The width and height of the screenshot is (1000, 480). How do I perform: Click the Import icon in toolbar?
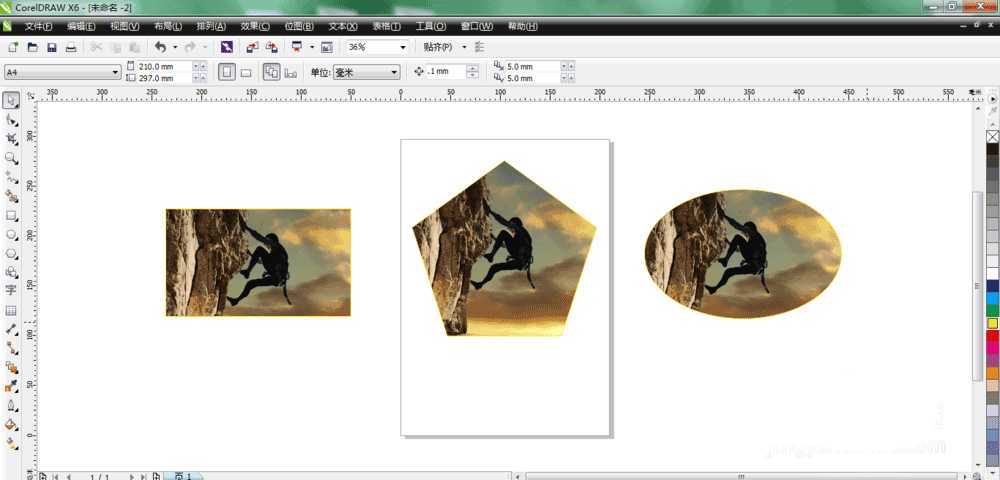coord(251,47)
